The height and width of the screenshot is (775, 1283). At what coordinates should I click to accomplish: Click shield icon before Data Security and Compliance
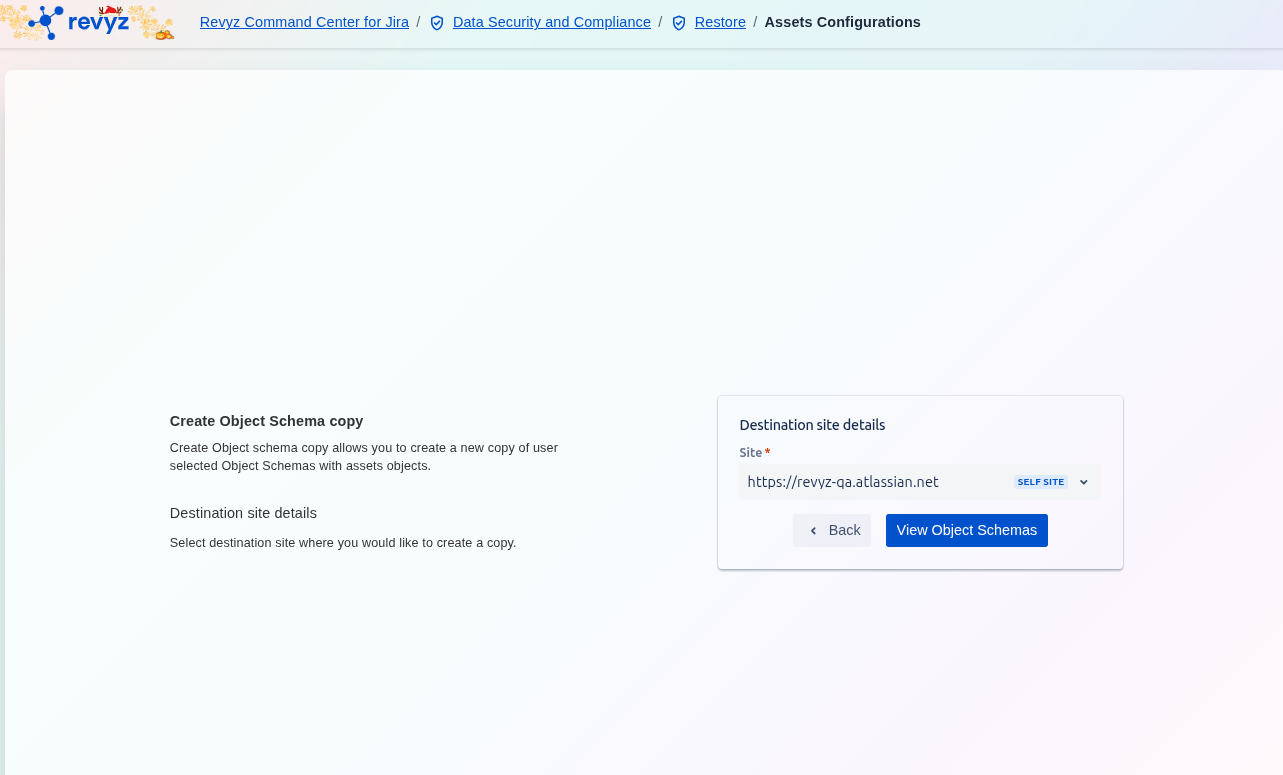pyautogui.click(x=437, y=23)
